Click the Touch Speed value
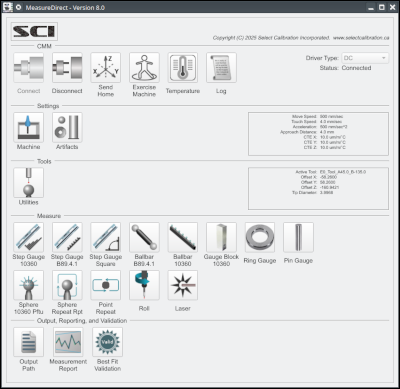The height and width of the screenshot is (389, 400). click(331, 122)
